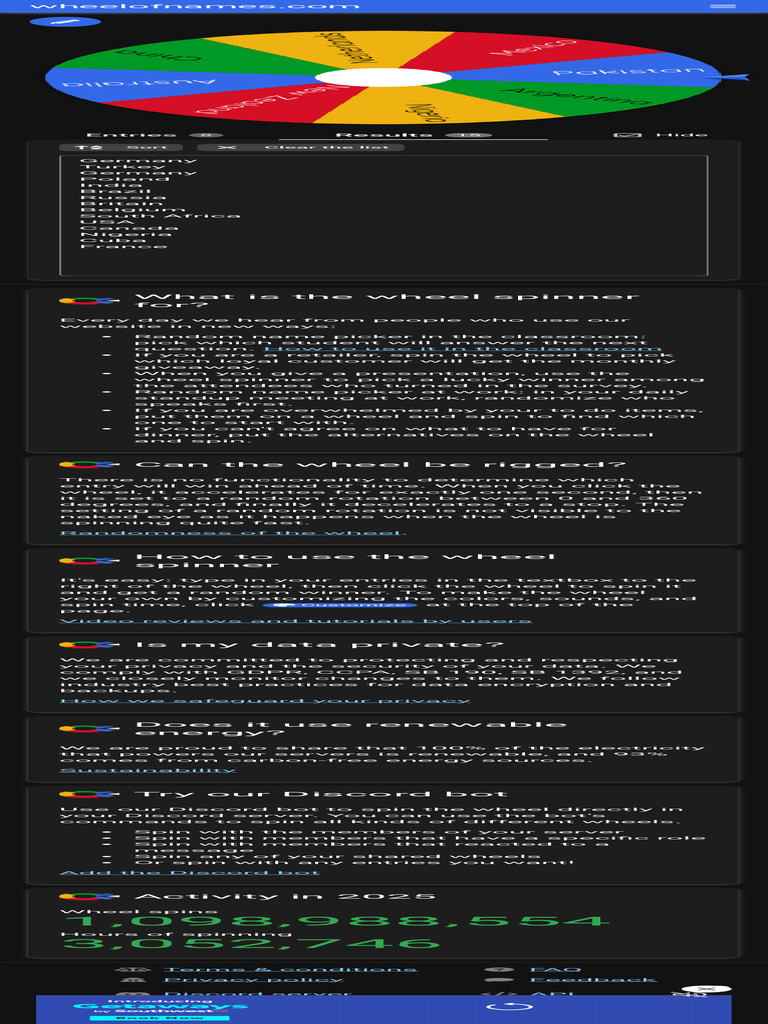Open the Sustainability link
This screenshot has height=1024, width=768.
pos(148,770)
